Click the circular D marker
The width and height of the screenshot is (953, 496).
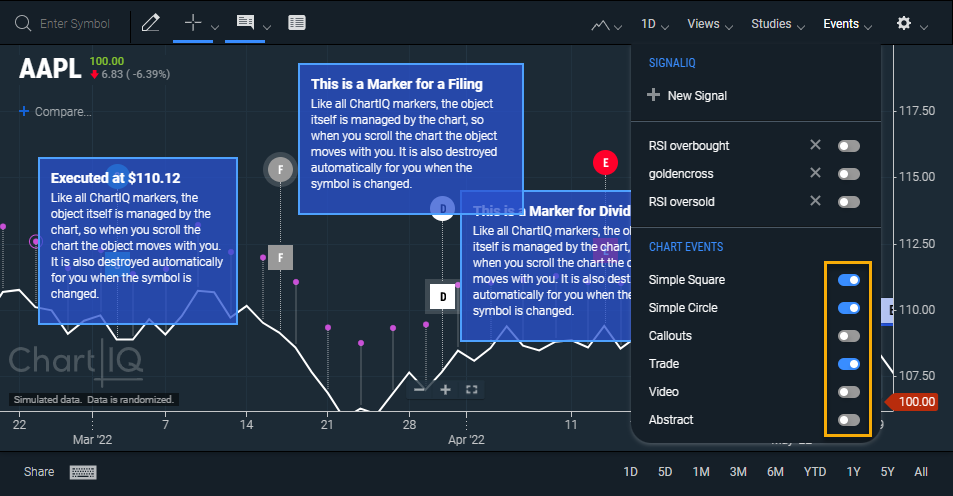(442, 208)
